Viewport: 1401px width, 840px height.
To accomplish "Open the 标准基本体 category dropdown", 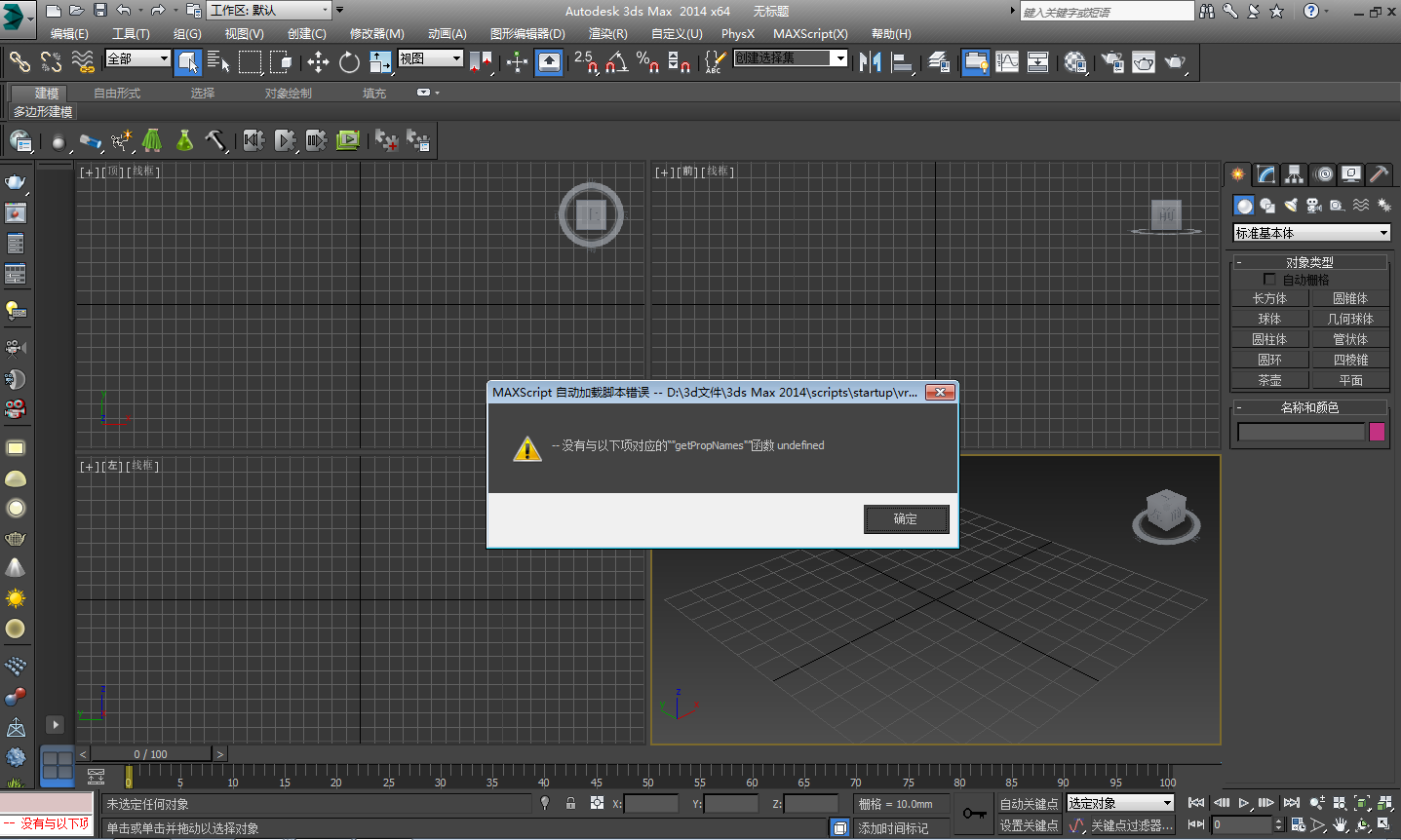I will pos(1311,233).
